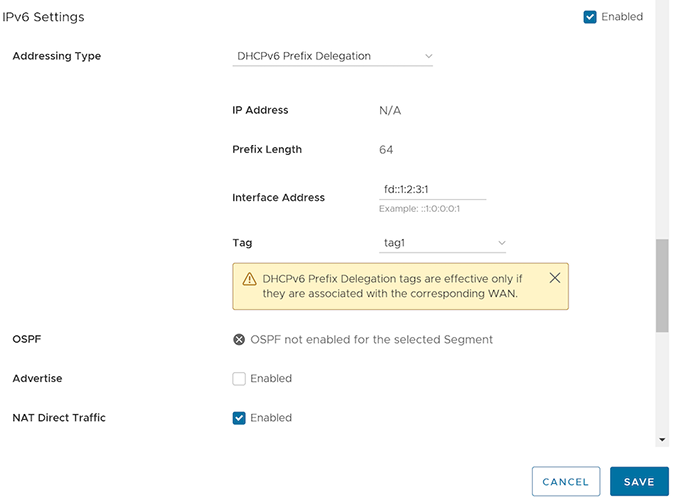Save the IPv6 settings
Screen dimensions: 677x504
pos(638,482)
